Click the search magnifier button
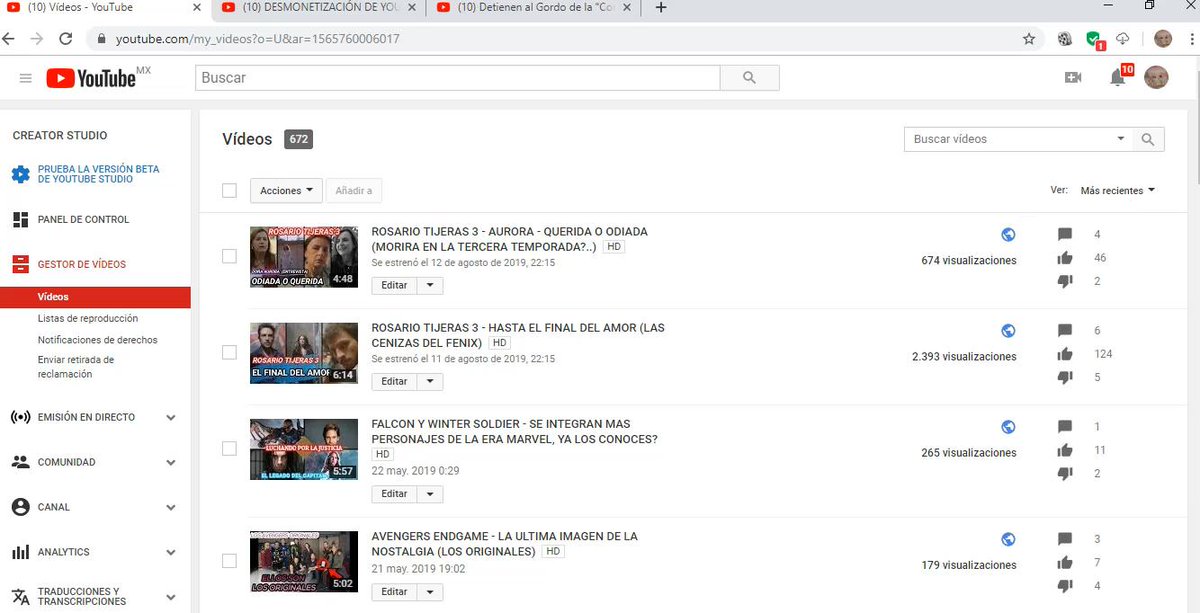This screenshot has width=1200, height=613. pos(750,78)
